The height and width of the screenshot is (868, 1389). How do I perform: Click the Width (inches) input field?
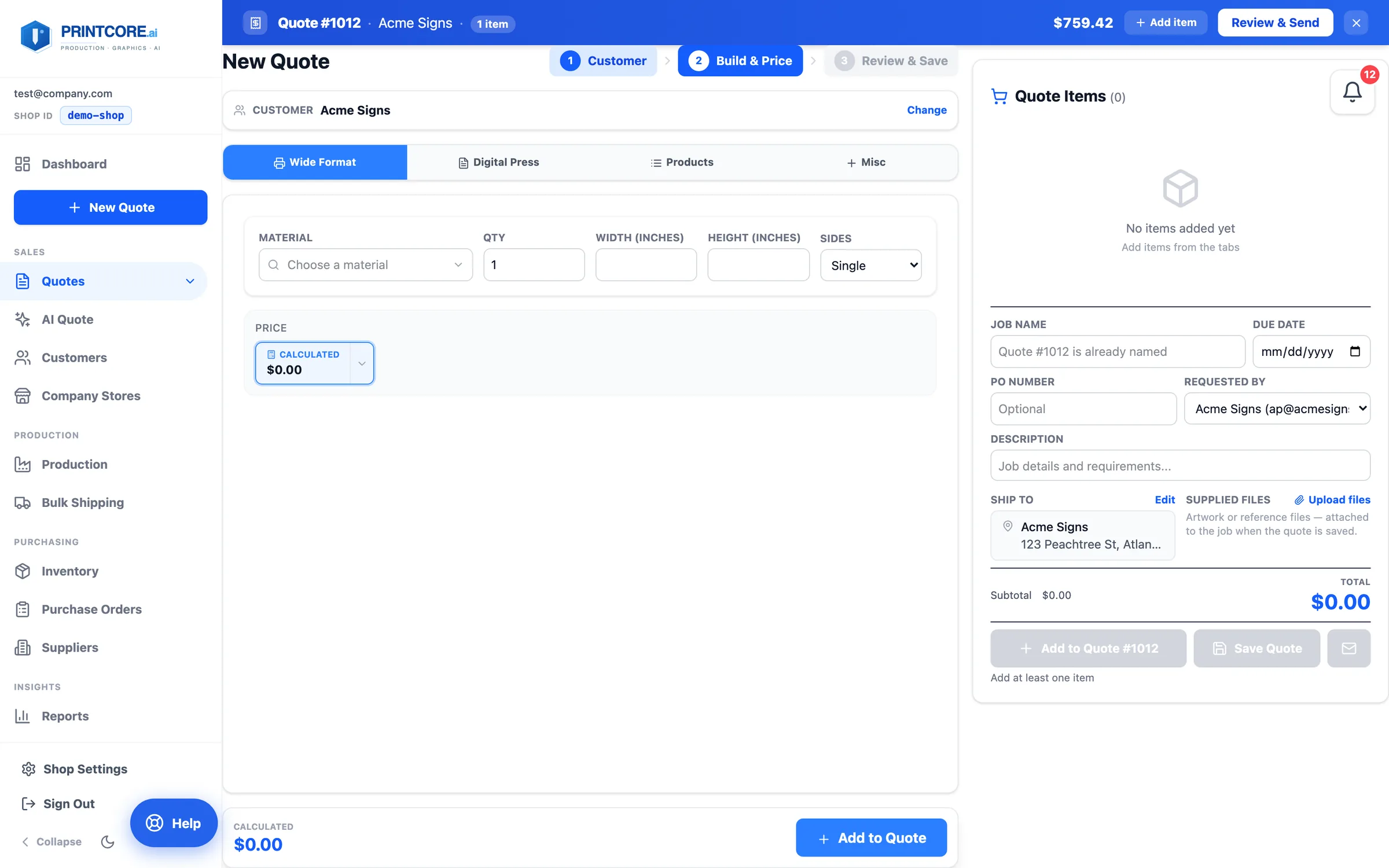646,265
